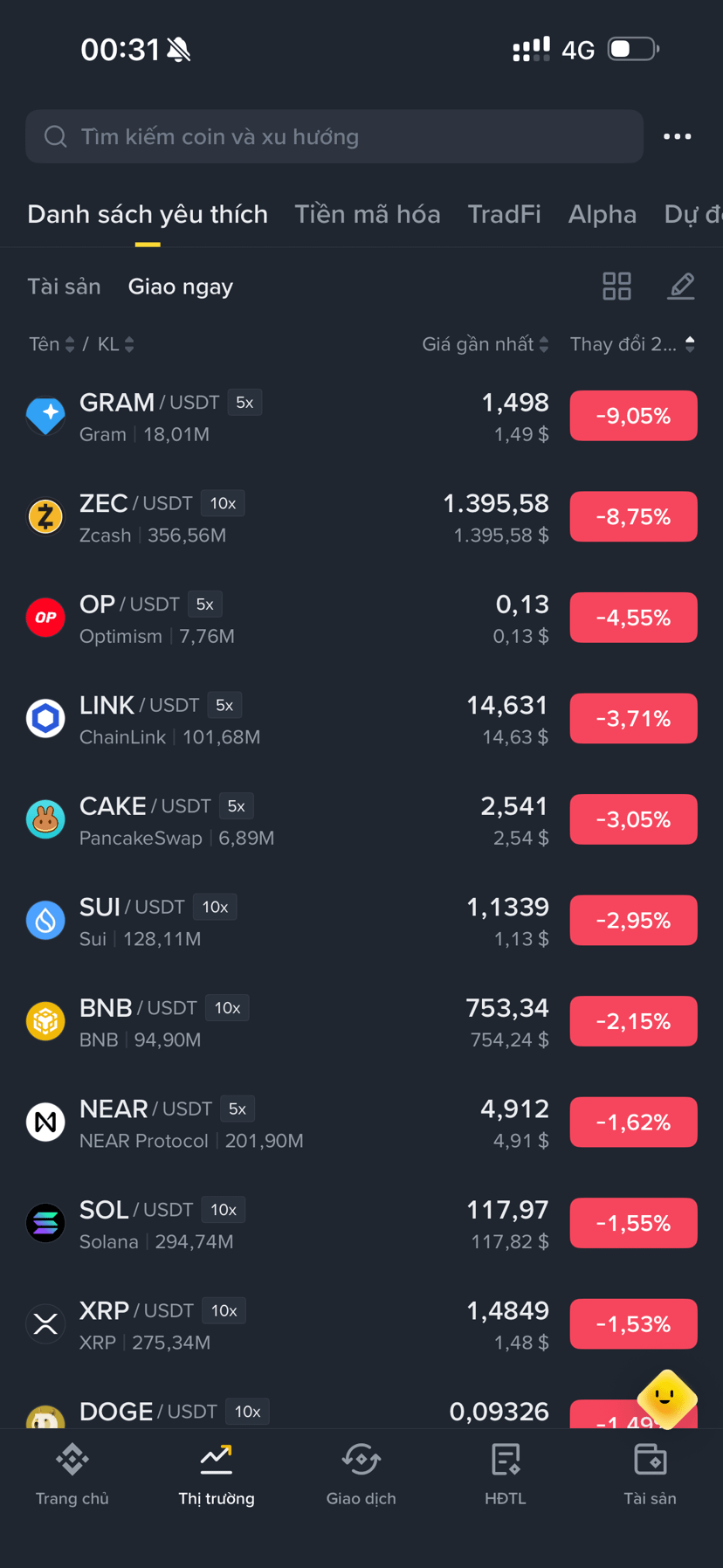The image size is (723, 1568).
Task: Open the three-dot more options menu
Action: pos(677,136)
